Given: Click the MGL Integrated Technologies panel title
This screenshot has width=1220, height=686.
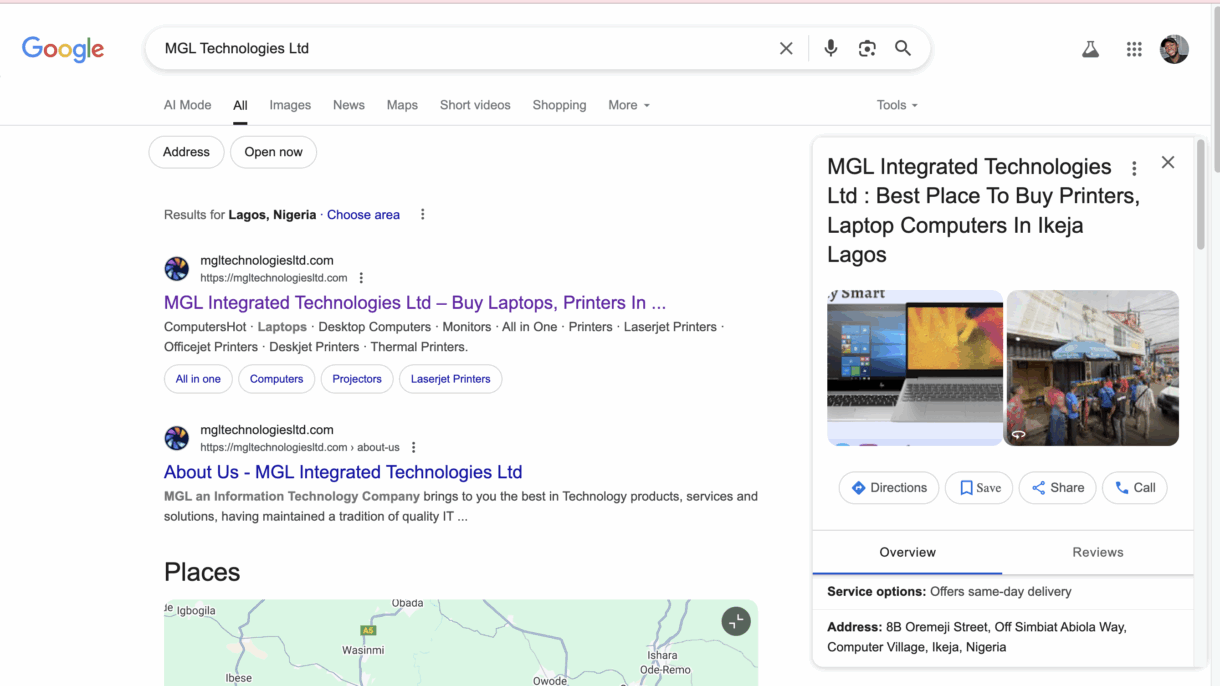Looking at the screenshot, I should click(x=983, y=210).
